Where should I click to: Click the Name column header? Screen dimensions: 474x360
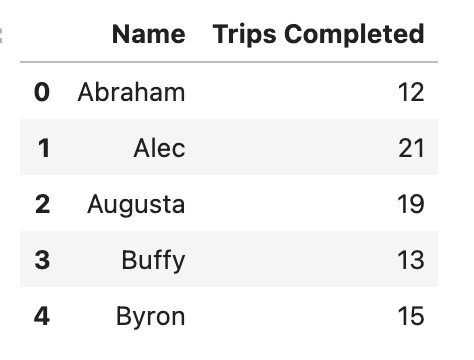[x=149, y=34]
